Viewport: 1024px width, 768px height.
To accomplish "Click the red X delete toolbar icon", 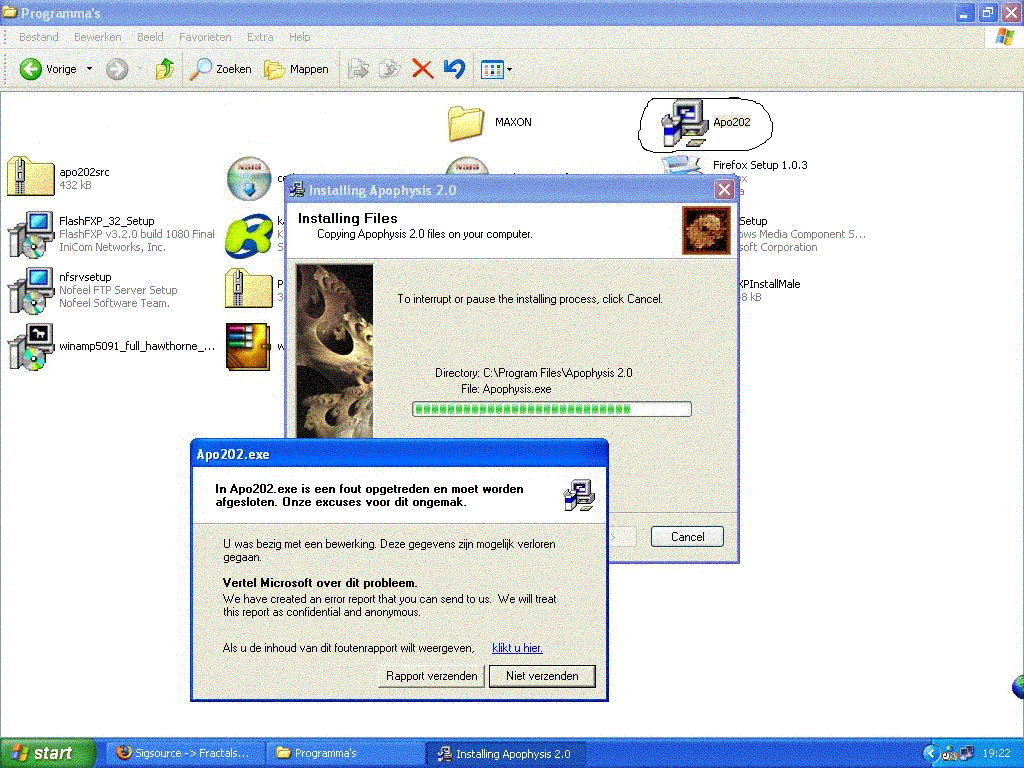I will [x=422, y=69].
